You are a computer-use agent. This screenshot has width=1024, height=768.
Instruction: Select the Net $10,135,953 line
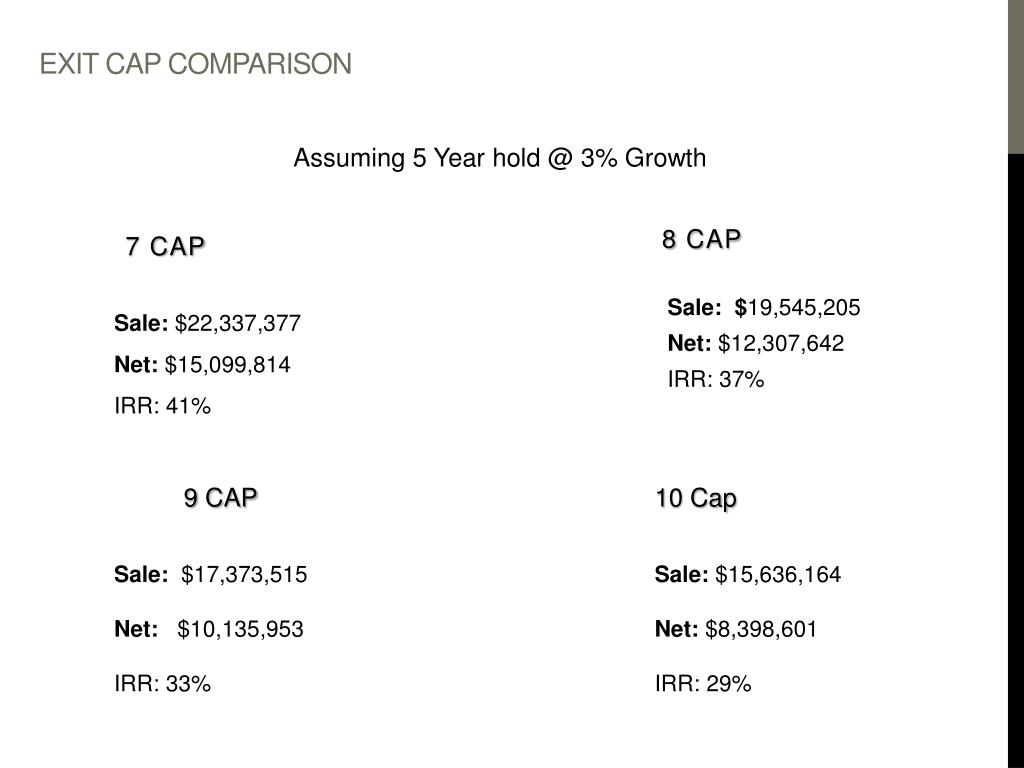[208, 629]
